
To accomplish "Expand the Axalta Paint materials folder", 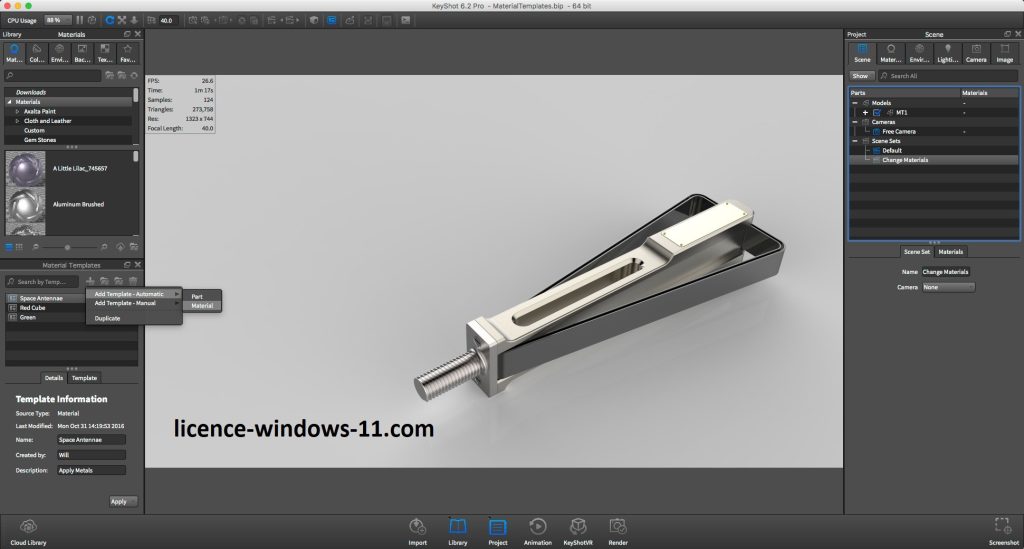I will click(x=17, y=111).
